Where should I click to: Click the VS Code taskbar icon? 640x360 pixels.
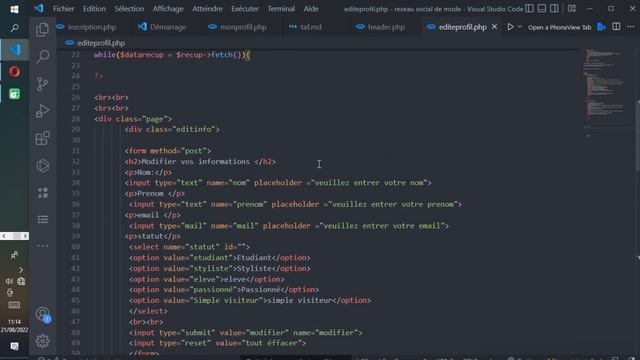(14, 49)
